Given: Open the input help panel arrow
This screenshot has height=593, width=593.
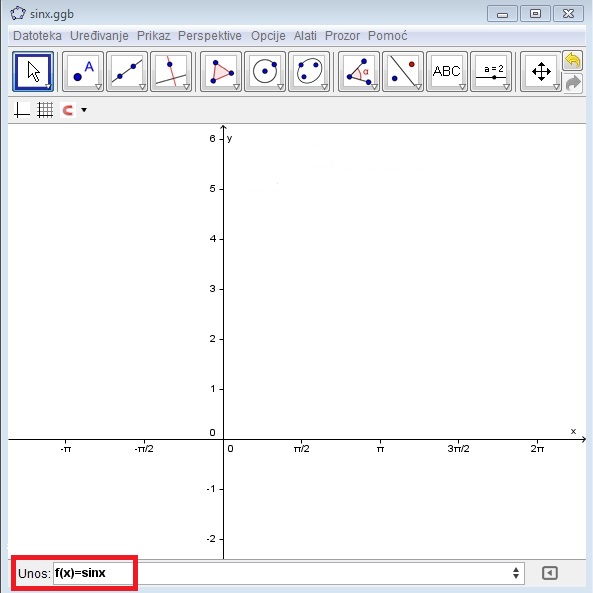Looking at the screenshot, I should tap(550, 573).
